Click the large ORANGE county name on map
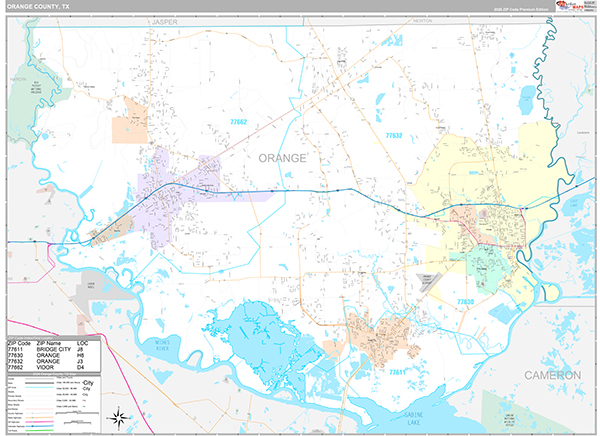Viewport: 600px width, 436px height. pyautogui.click(x=282, y=158)
